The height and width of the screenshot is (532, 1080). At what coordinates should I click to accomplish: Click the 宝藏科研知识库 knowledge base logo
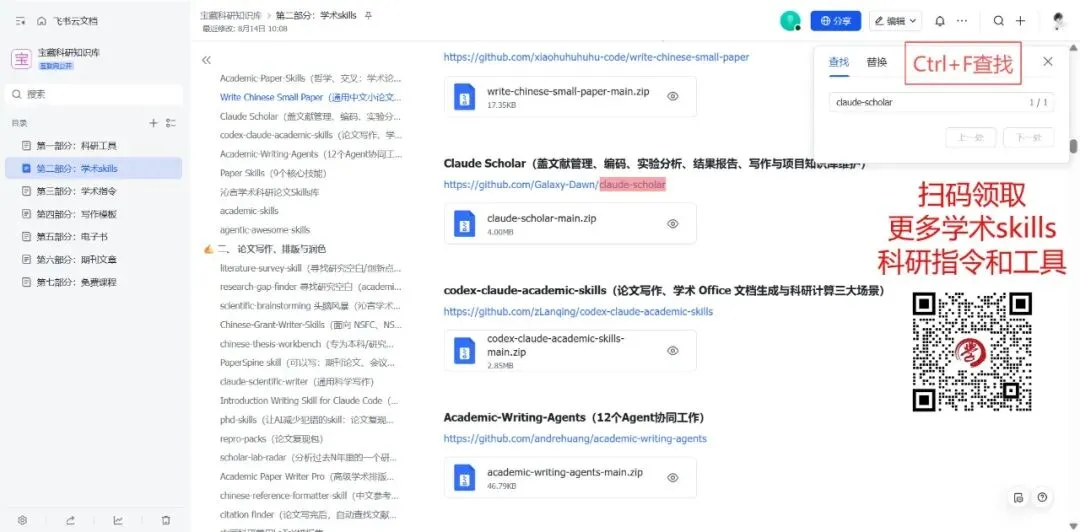pos(21,58)
